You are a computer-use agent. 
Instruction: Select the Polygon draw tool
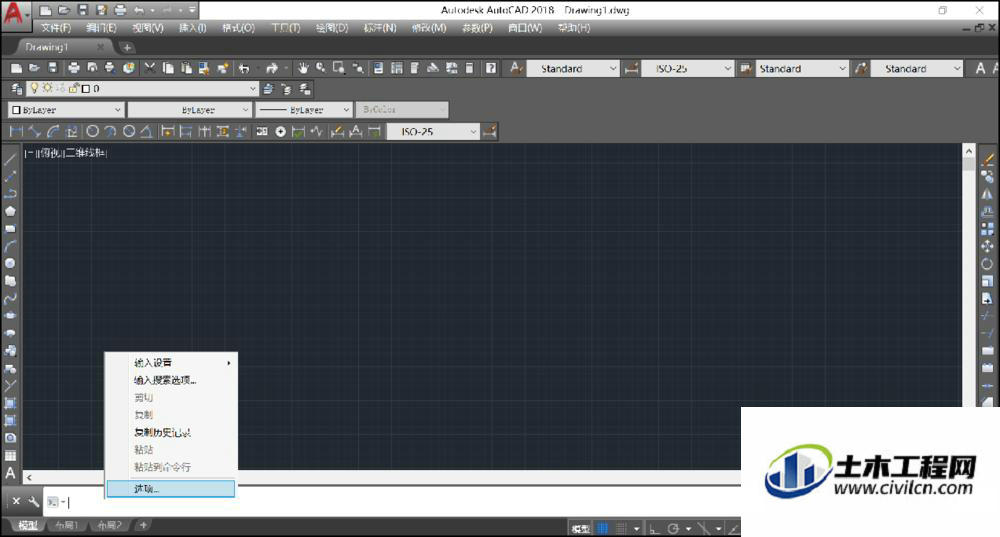click(x=10, y=211)
